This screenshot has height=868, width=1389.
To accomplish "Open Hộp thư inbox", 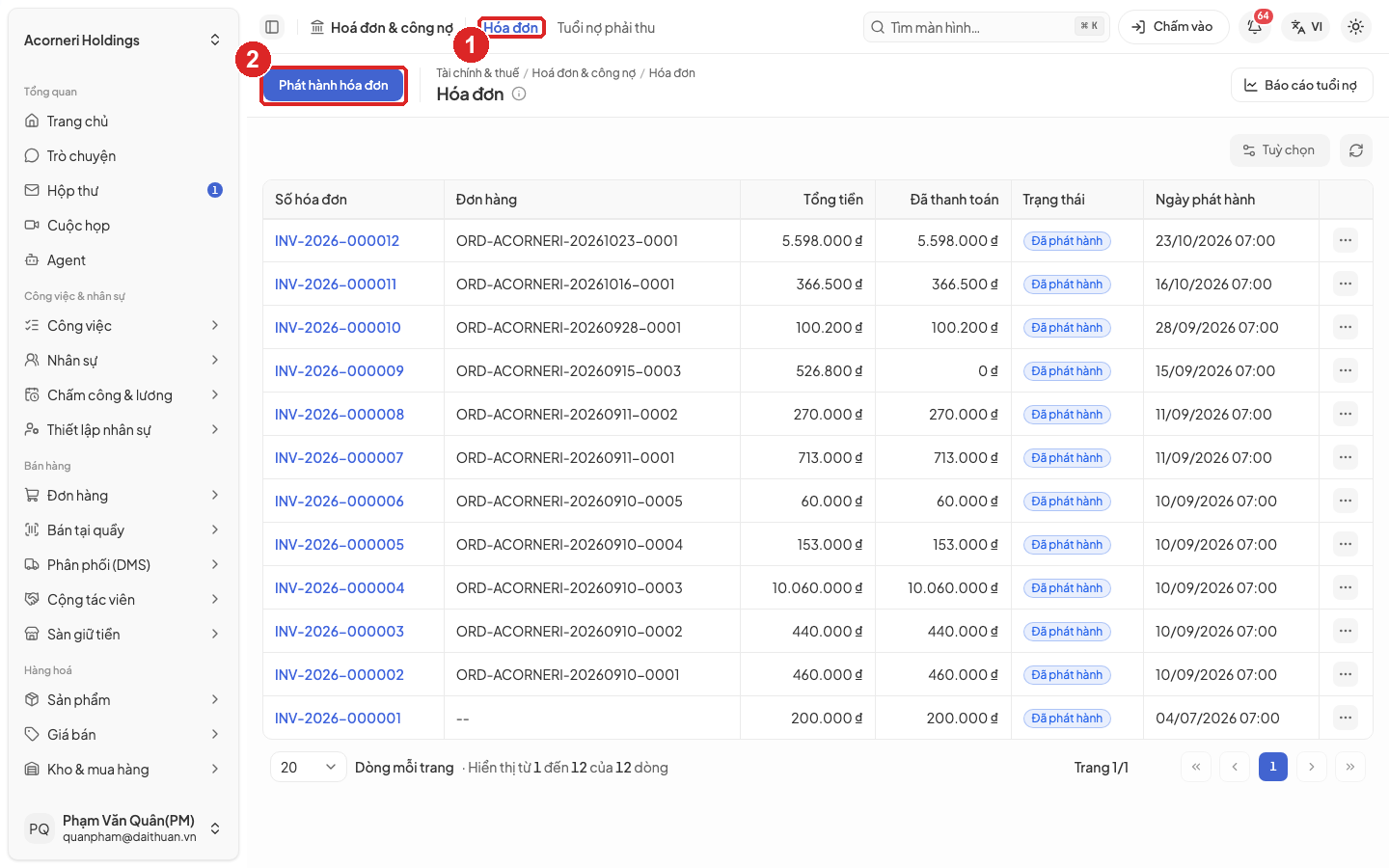I will (x=123, y=191).
